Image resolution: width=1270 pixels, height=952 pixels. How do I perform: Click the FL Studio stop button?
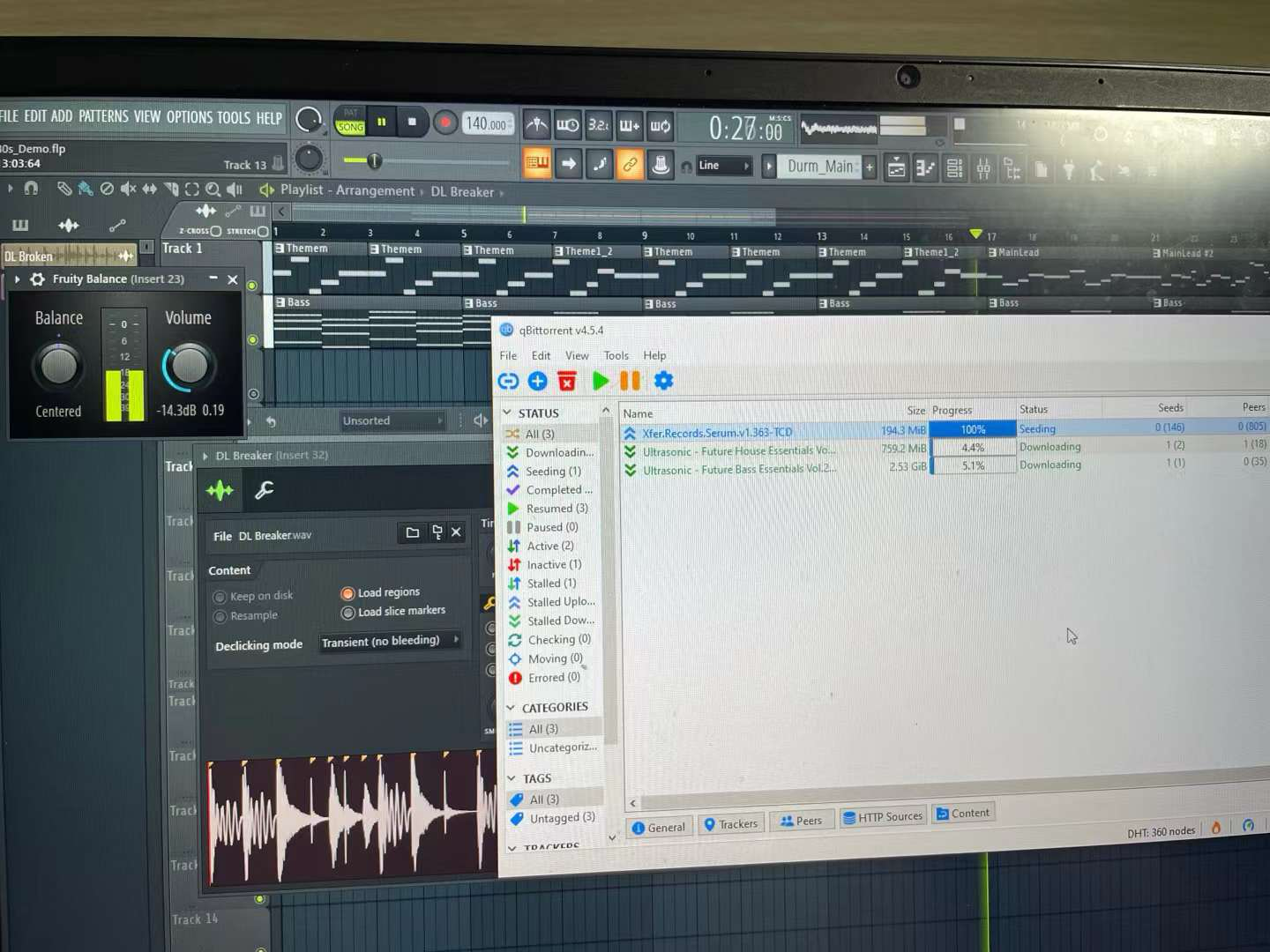[x=412, y=122]
